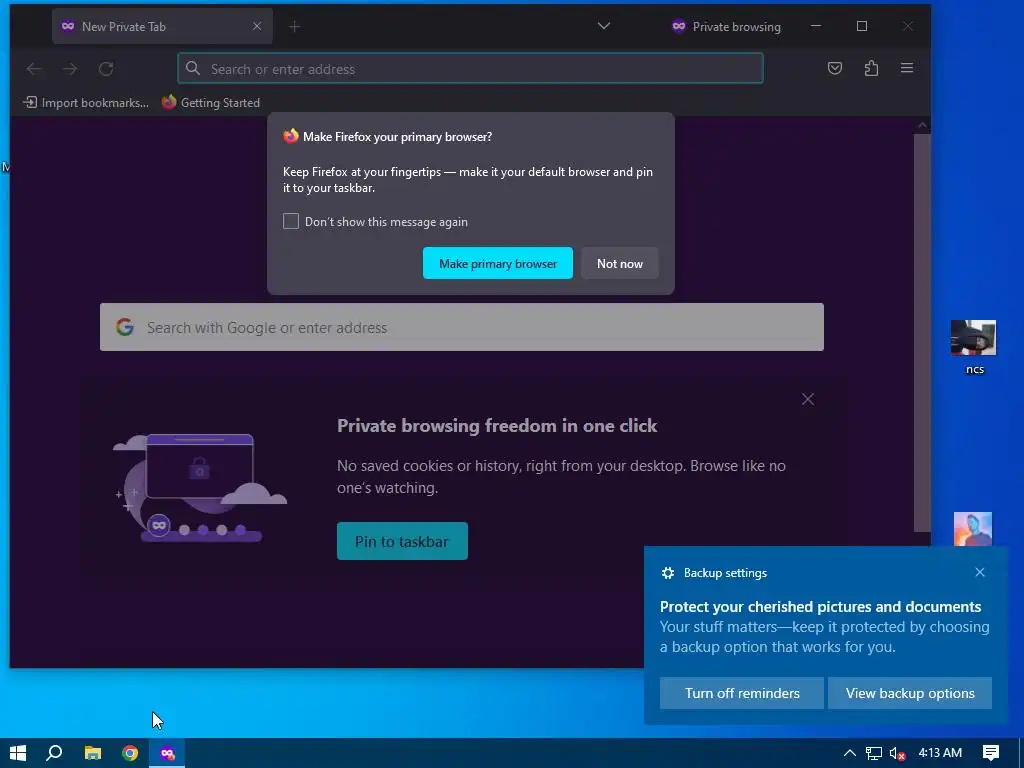Click the magnifier icon in address bar
The height and width of the screenshot is (768, 1024).
[x=193, y=68]
